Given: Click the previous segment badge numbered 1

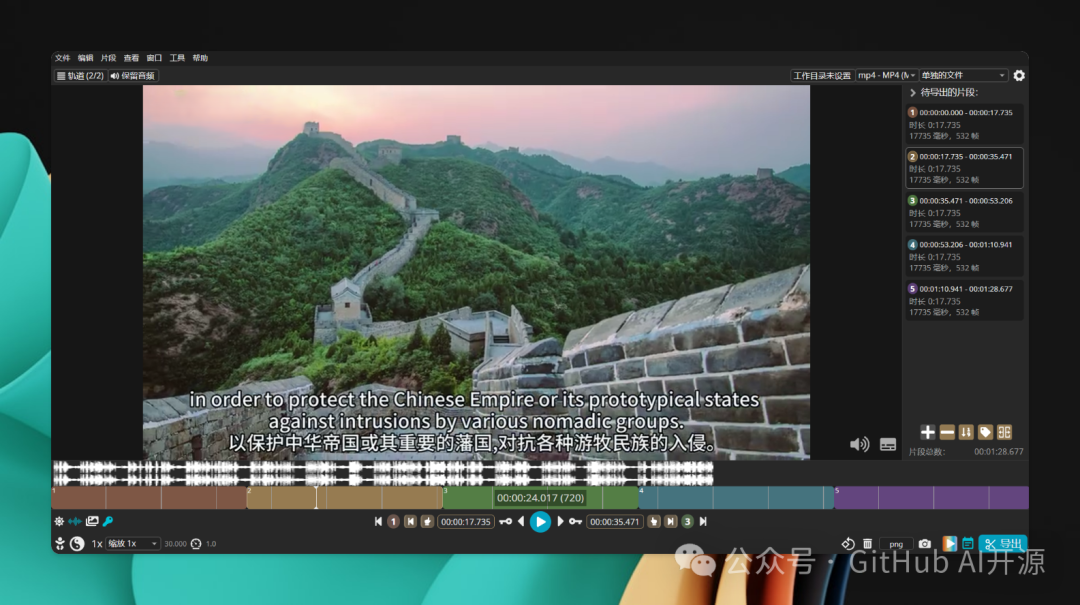Looking at the screenshot, I should tap(393, 522).
